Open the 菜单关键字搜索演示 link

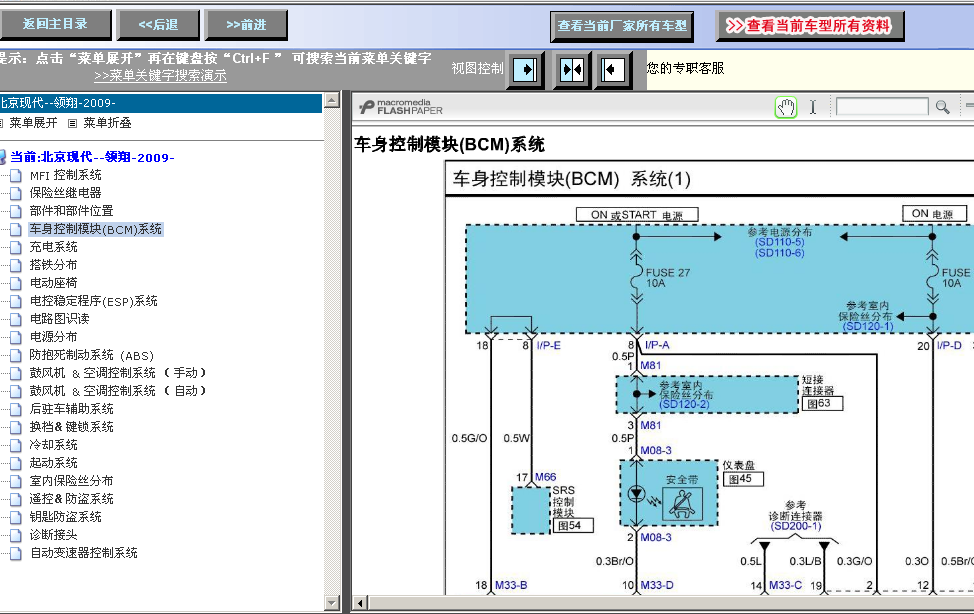[x=160, y=76]
